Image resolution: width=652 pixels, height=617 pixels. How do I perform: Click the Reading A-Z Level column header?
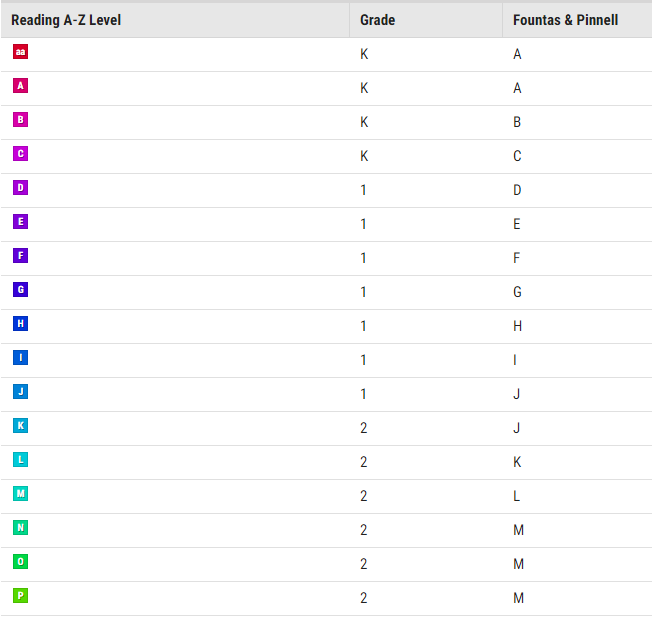coord(66,20)
